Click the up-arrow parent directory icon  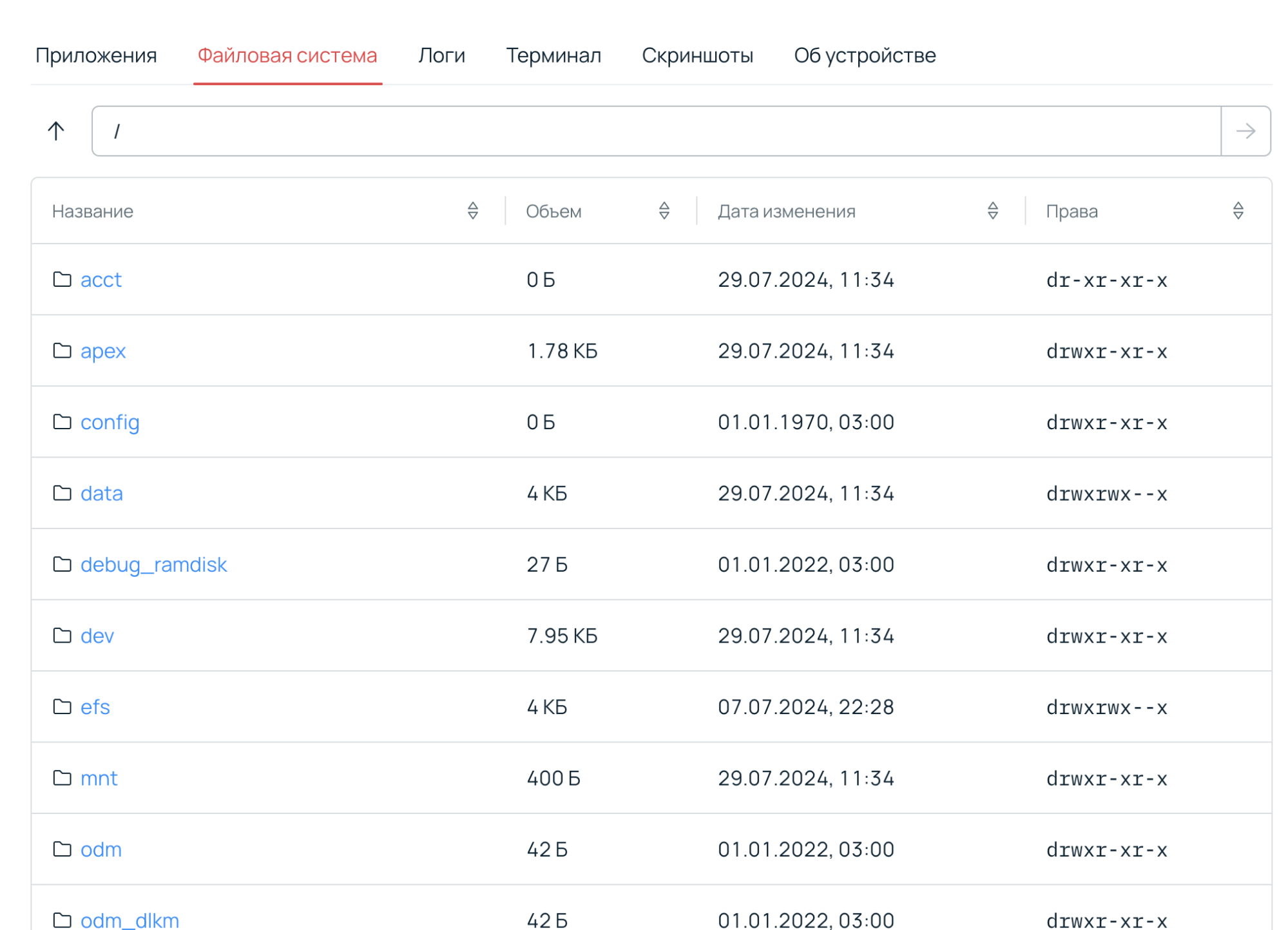(56, 131)
